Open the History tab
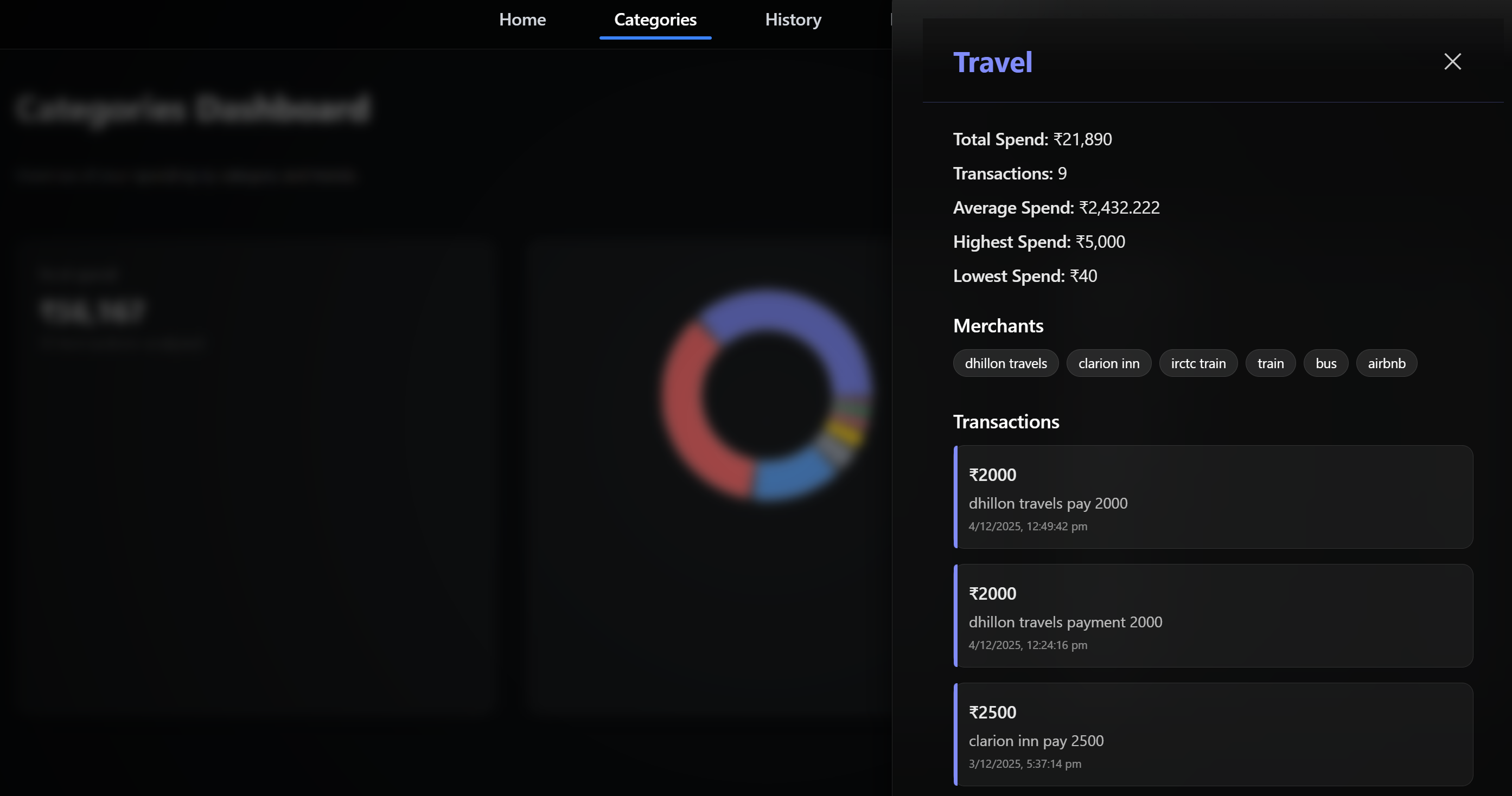The height and width of the screenshot is (796, 1512). (793, 20)
